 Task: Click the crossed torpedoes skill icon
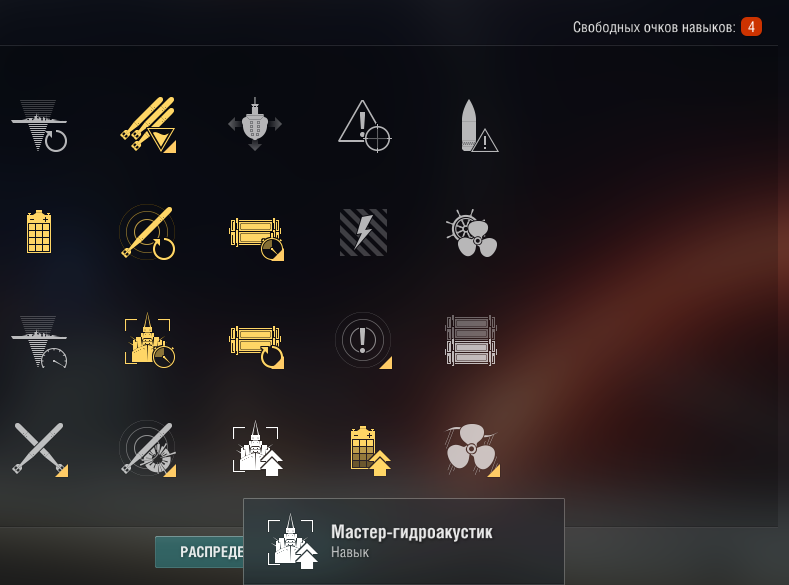tap(40, 449)
